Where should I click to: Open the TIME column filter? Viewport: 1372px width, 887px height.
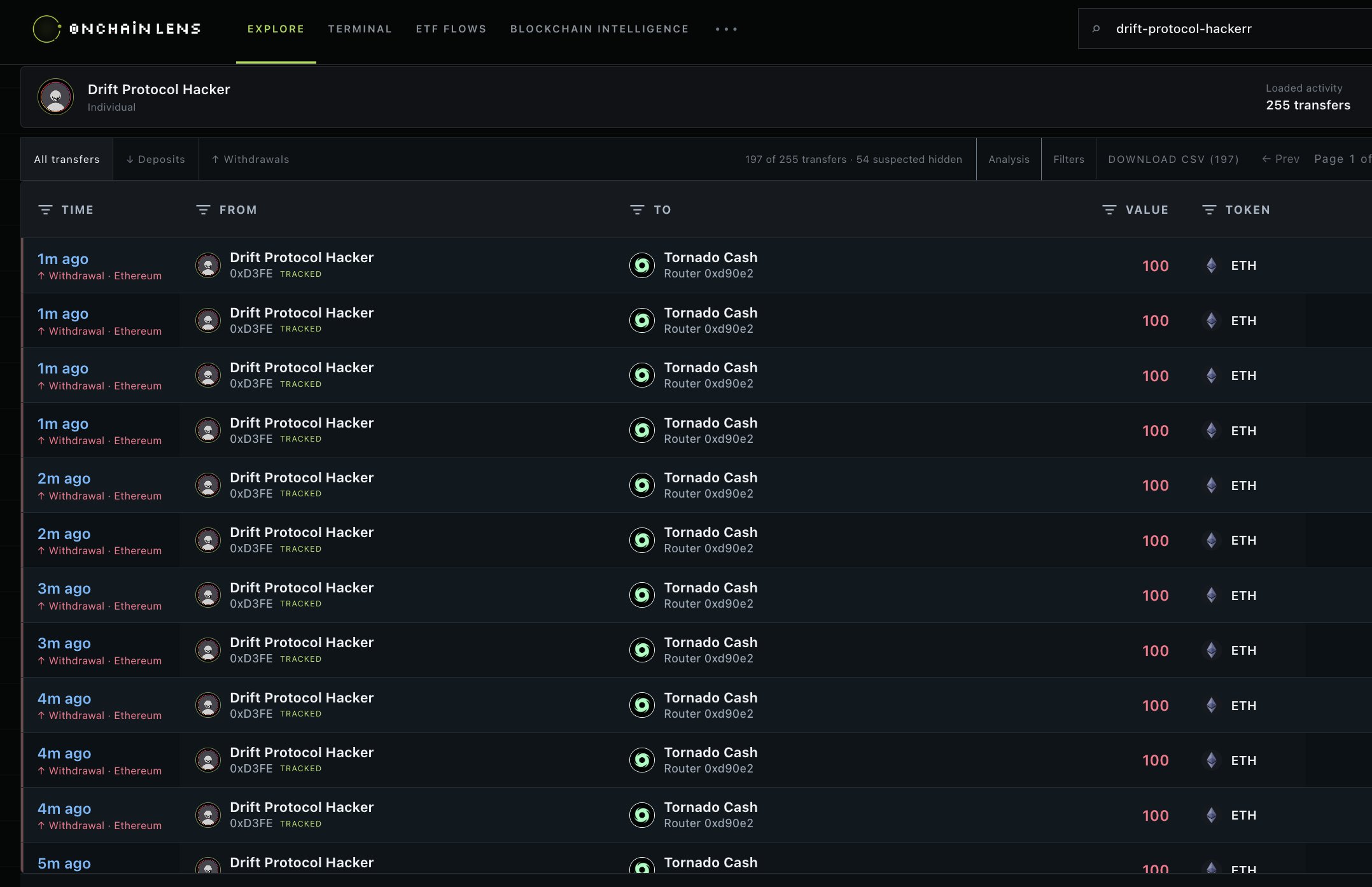pos(45,209)
